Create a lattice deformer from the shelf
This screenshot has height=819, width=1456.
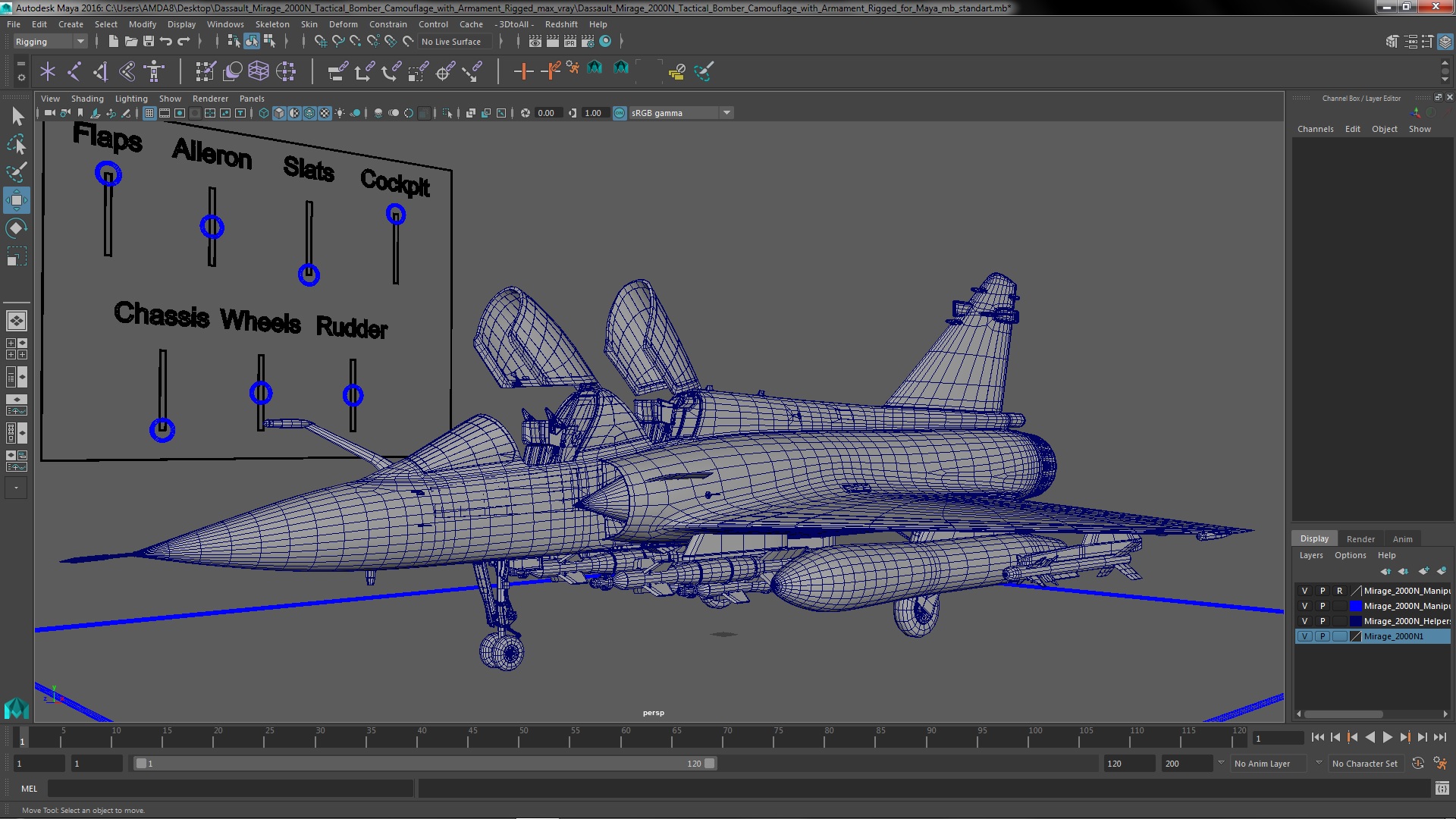(259, 72)
